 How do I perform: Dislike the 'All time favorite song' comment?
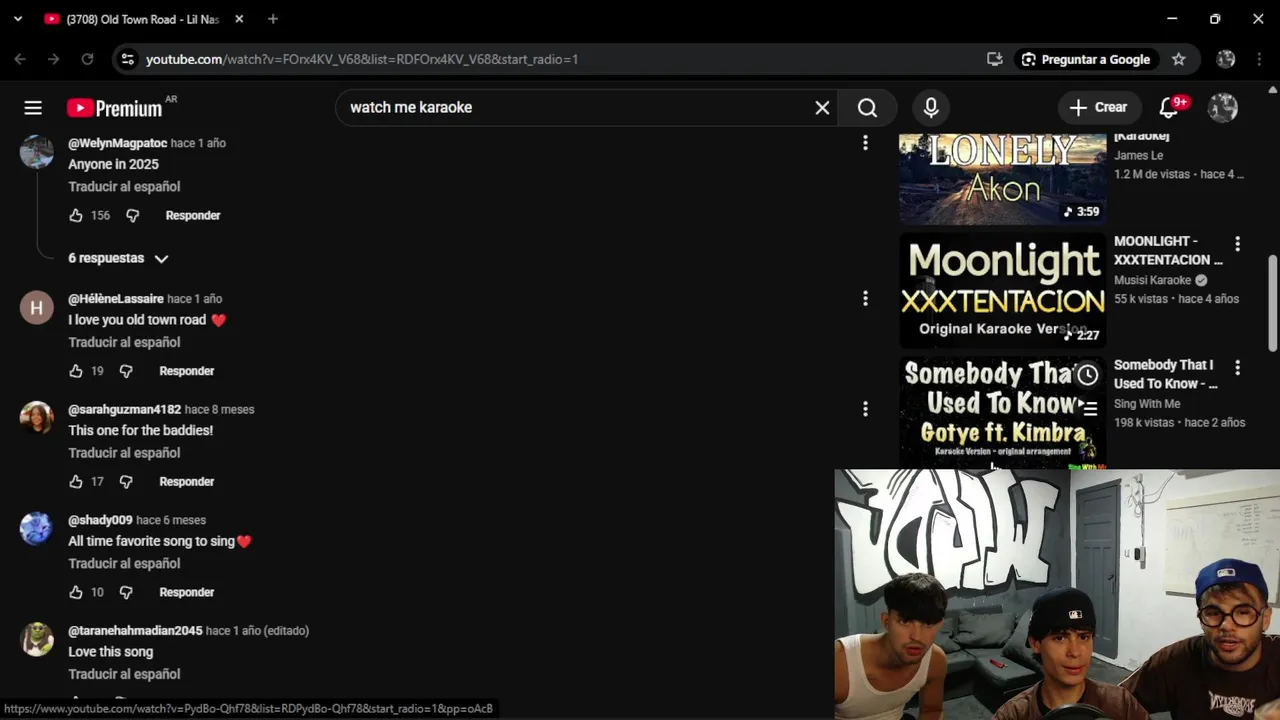click(x=126, y=592)
